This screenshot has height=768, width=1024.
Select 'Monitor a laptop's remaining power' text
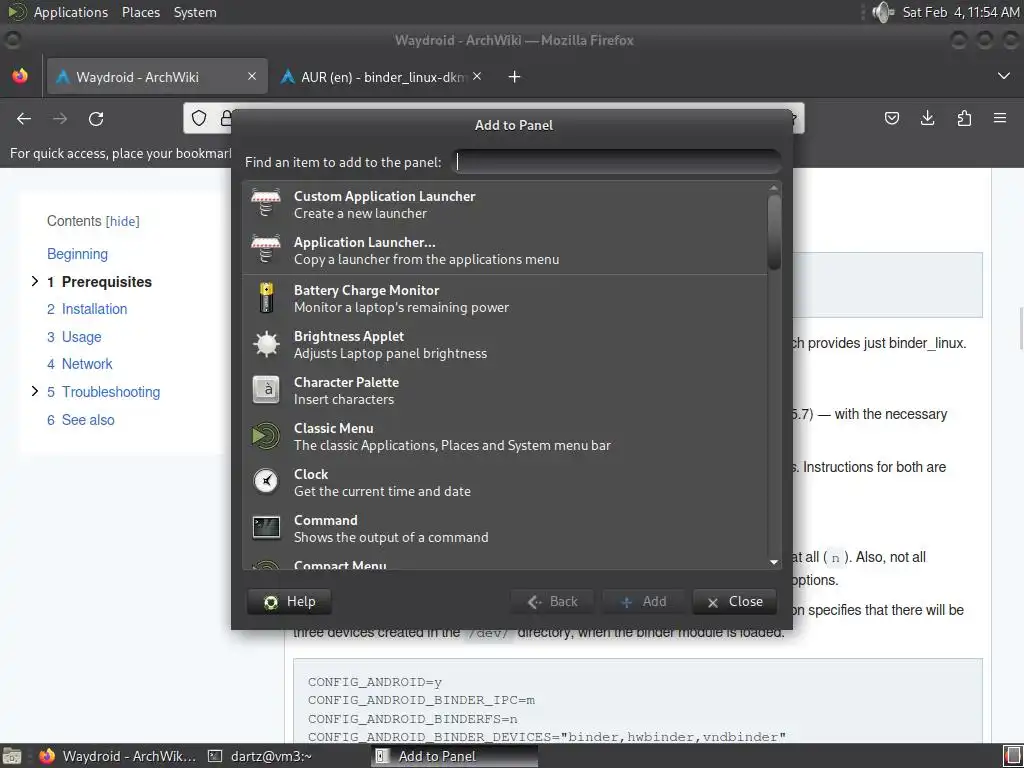pyautogui.click(x=401, y=308)
